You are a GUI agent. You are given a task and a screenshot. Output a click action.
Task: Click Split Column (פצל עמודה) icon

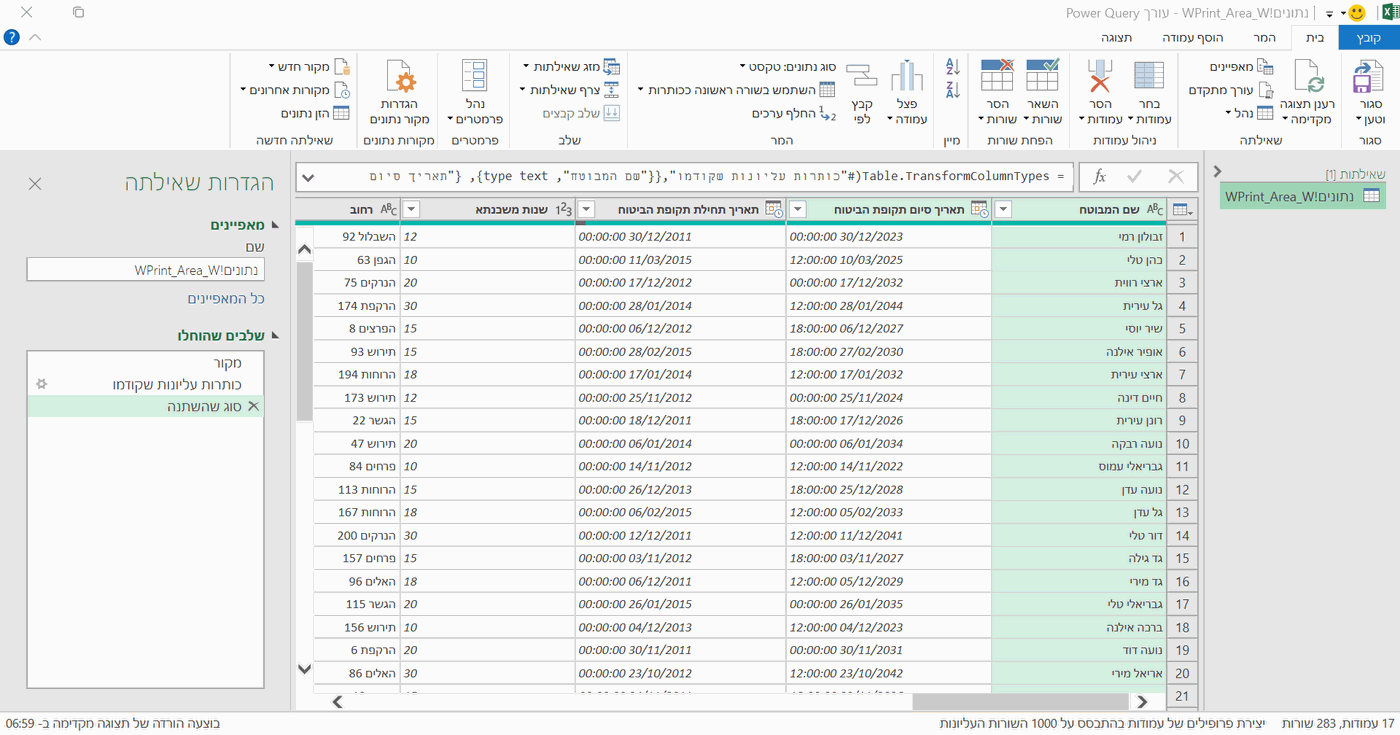[907, 77]
